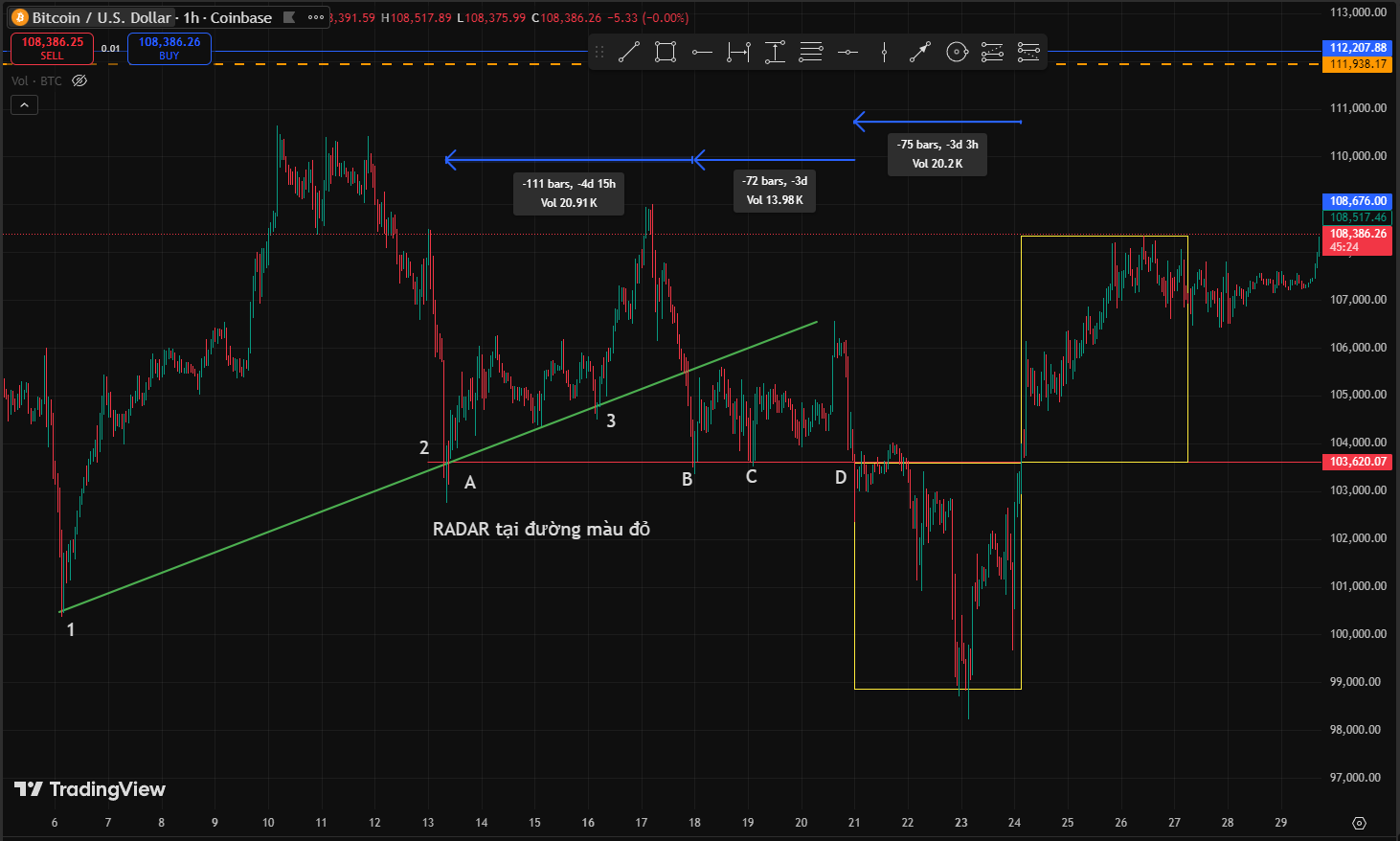
Task: Choose the Date Range measure tool
Action: (738, 53)
